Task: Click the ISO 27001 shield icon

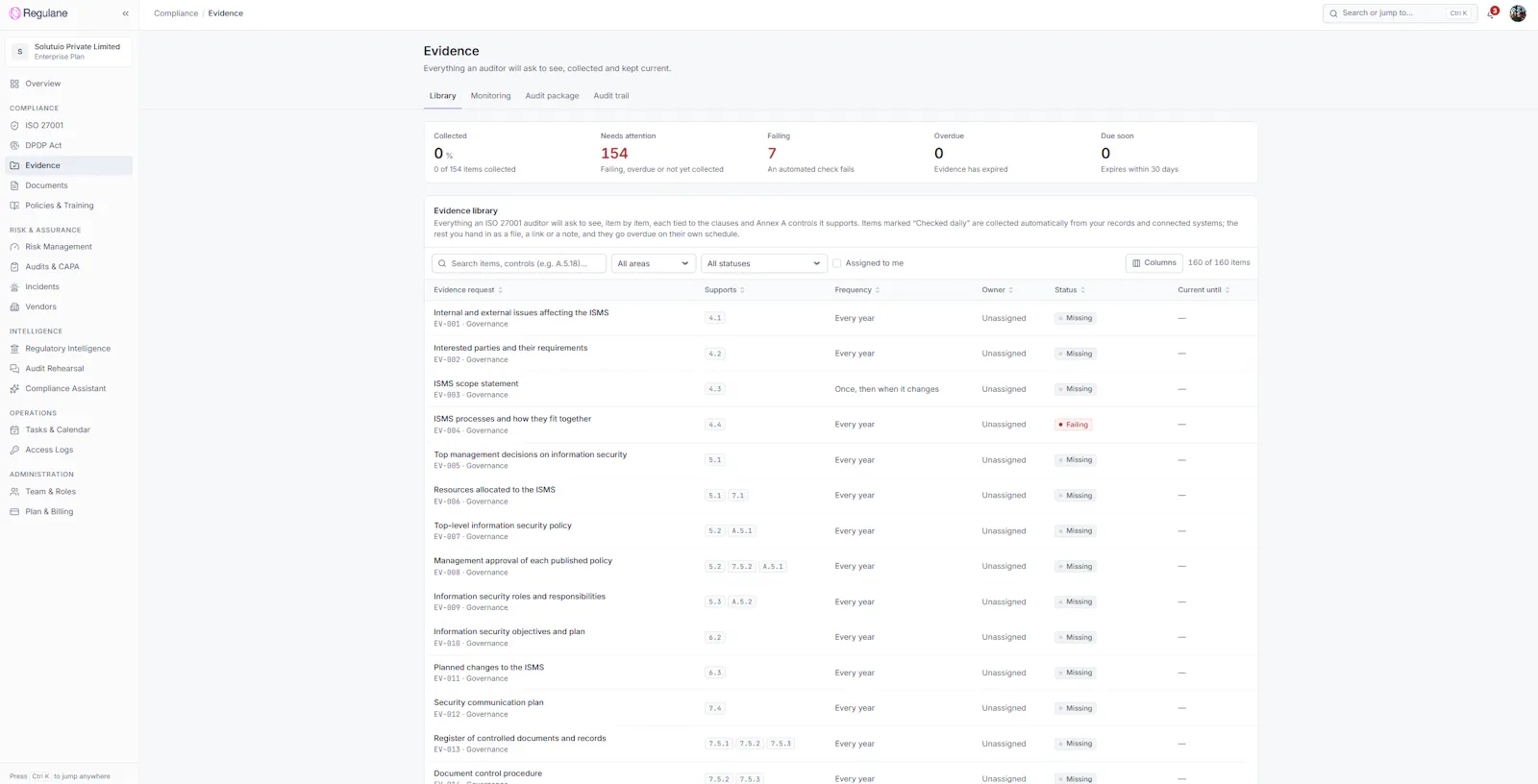Action: pyautogui.click(x=14, y=126)
